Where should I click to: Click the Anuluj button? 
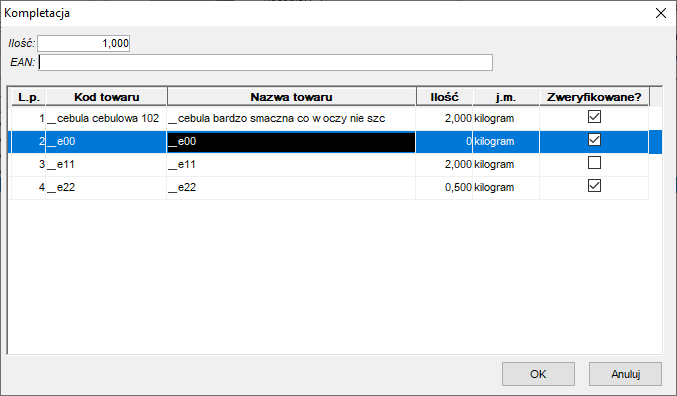(x=625, y=374)
